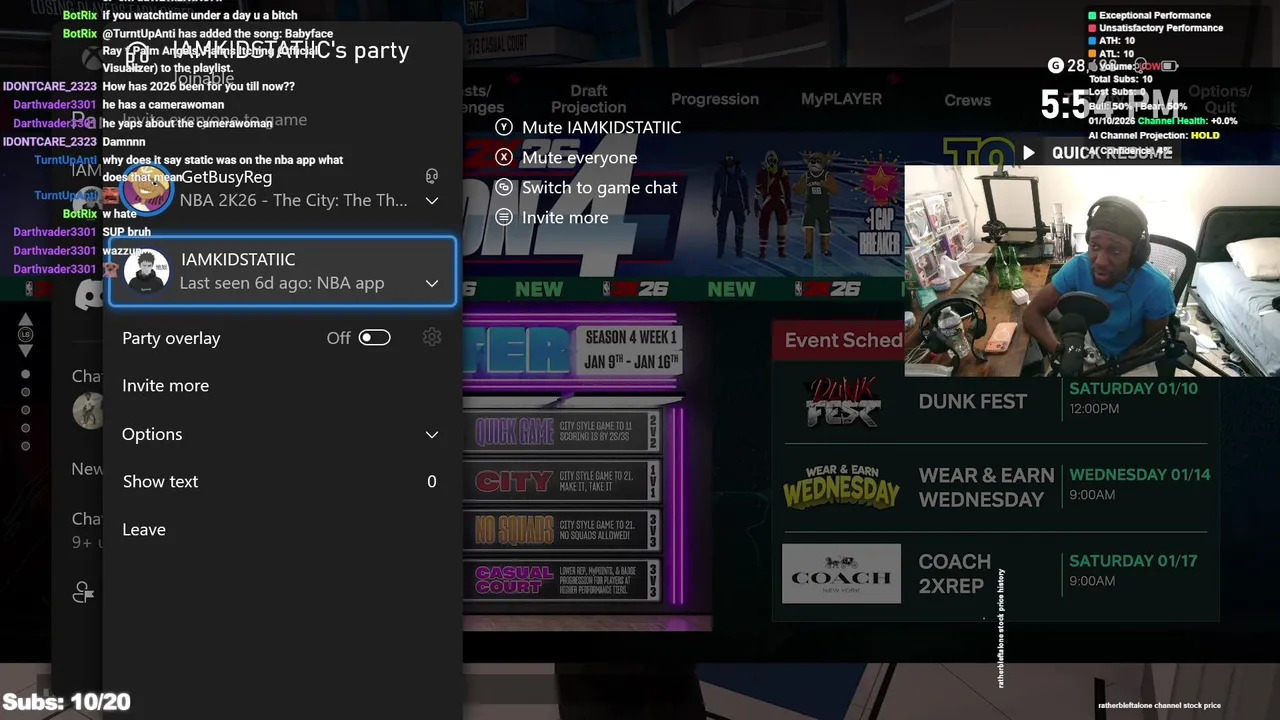Click the X button icon
1280x720 pixels.
504,157
